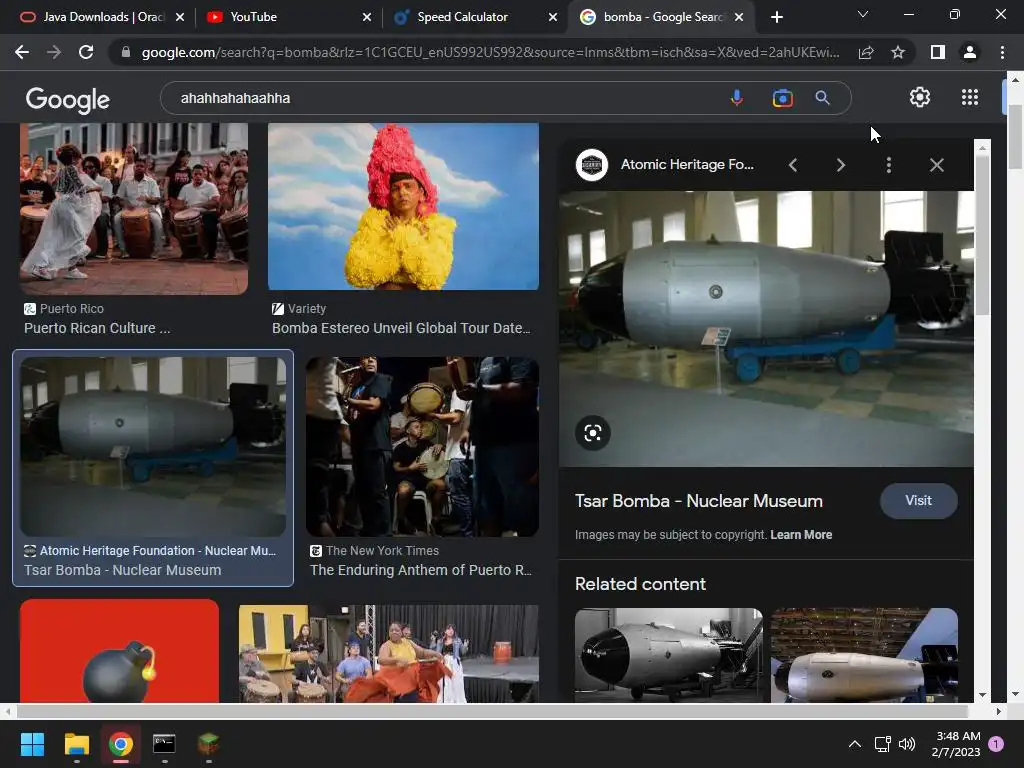Visit the Tsar Bomba source page
Screen dimensions: 1024x768
918,501
